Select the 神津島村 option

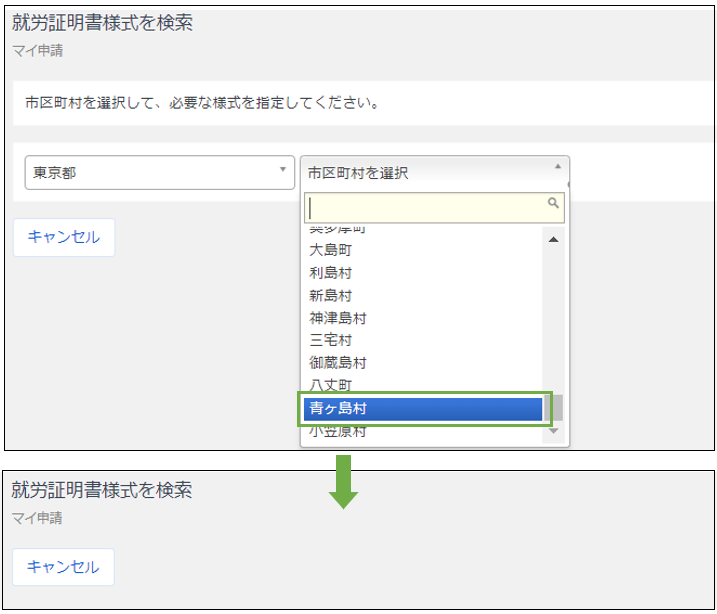point(337,318)
